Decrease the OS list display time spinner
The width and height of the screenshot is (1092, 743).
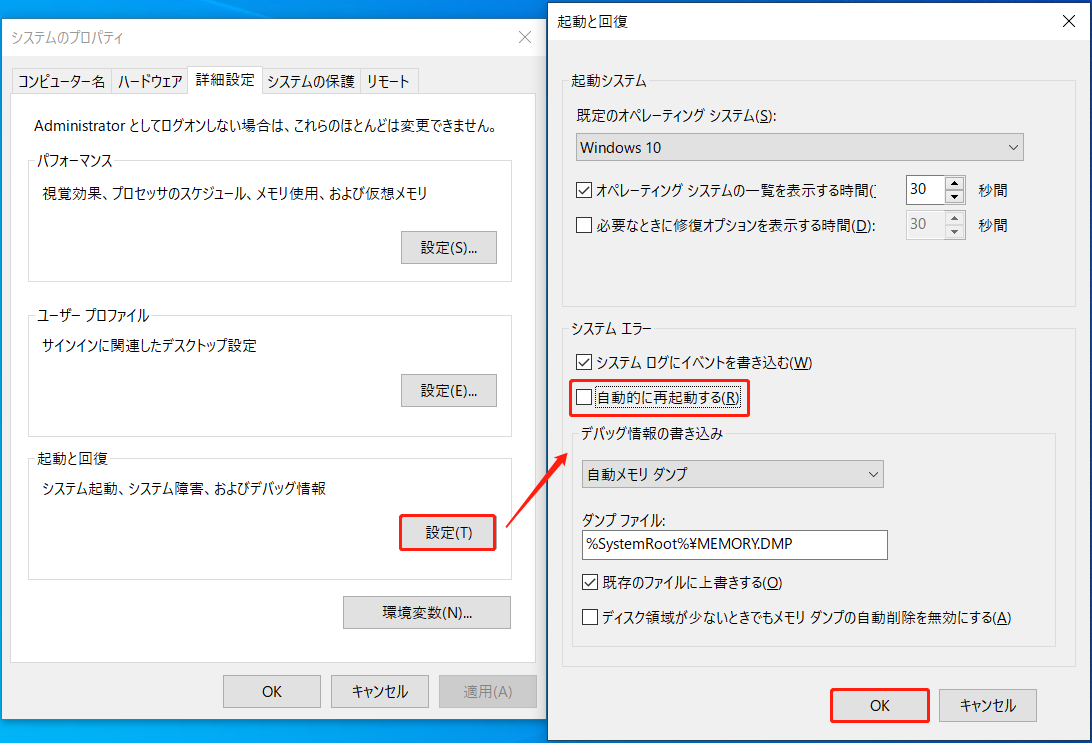click(955, 197)
